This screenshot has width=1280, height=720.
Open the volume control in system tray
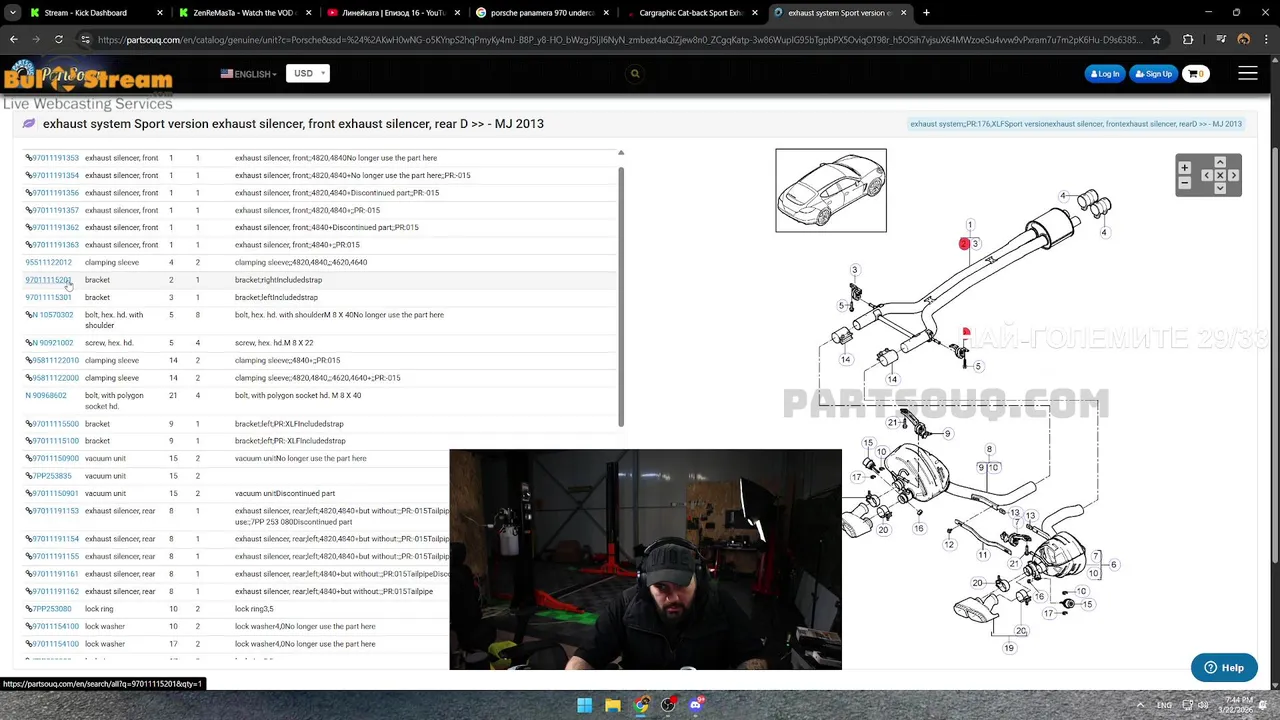pos(1204,705)
